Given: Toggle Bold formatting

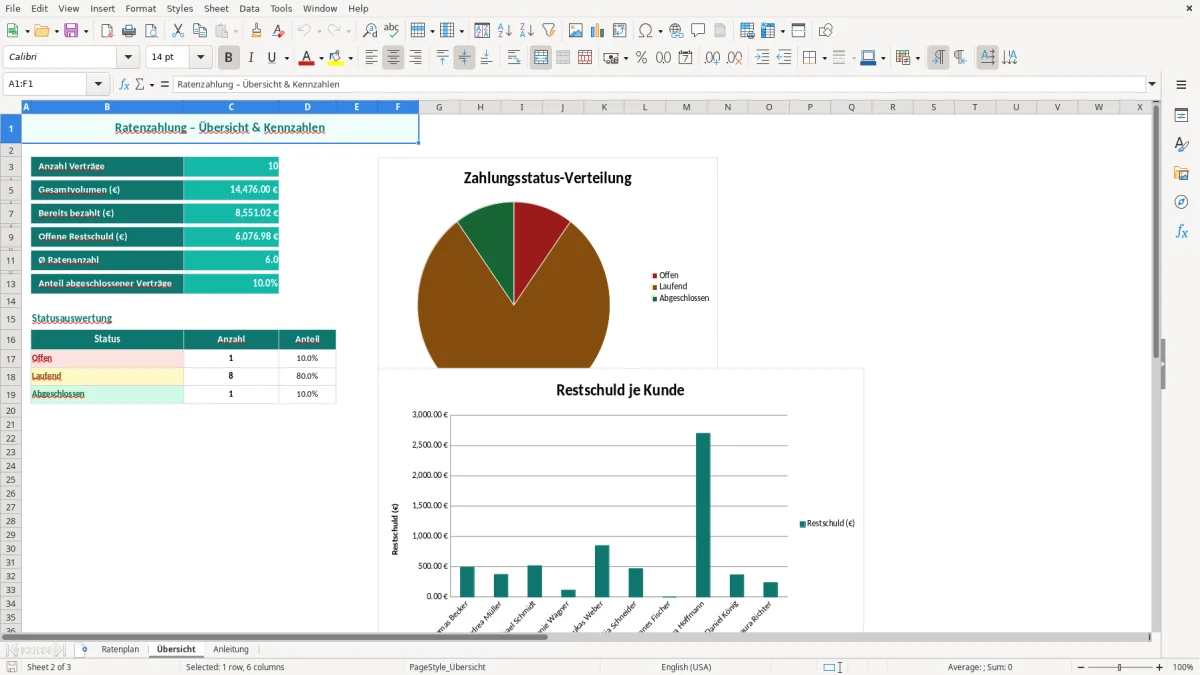Looking at the screenshot, I should click(229, 58).
